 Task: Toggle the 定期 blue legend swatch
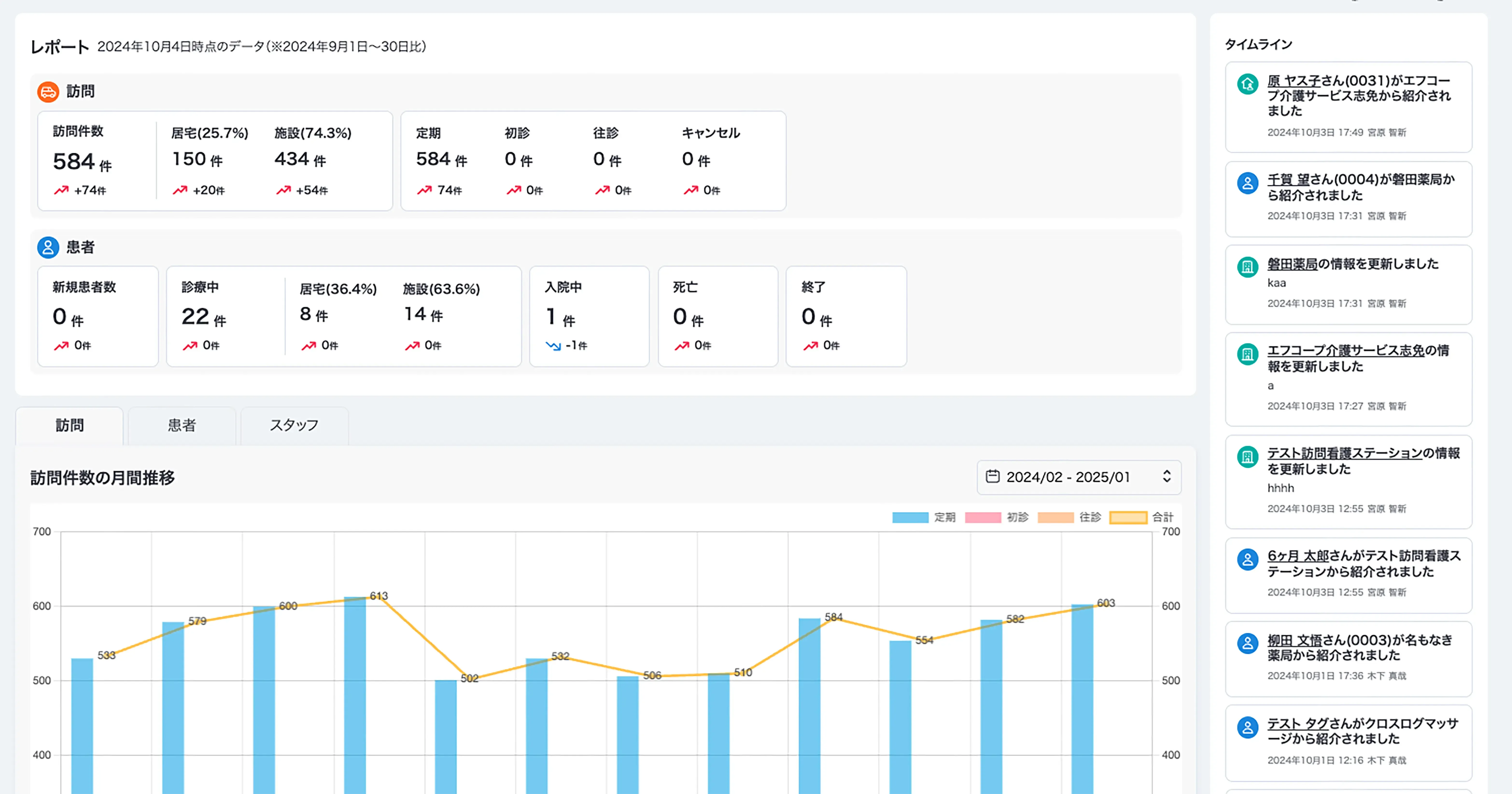tap(910, 518)
